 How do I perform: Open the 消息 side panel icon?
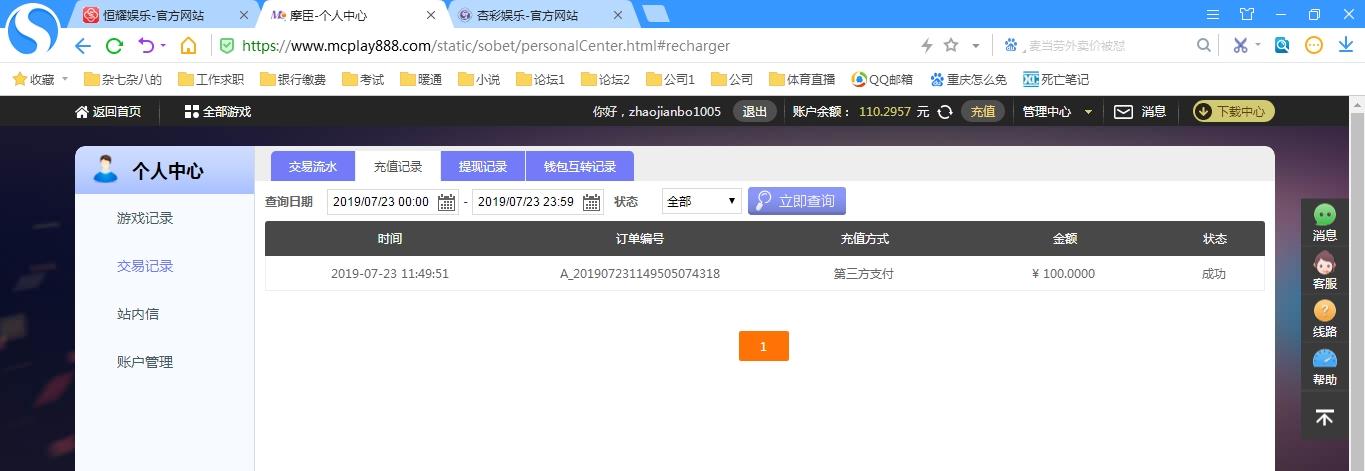[x=1324, y=223]
